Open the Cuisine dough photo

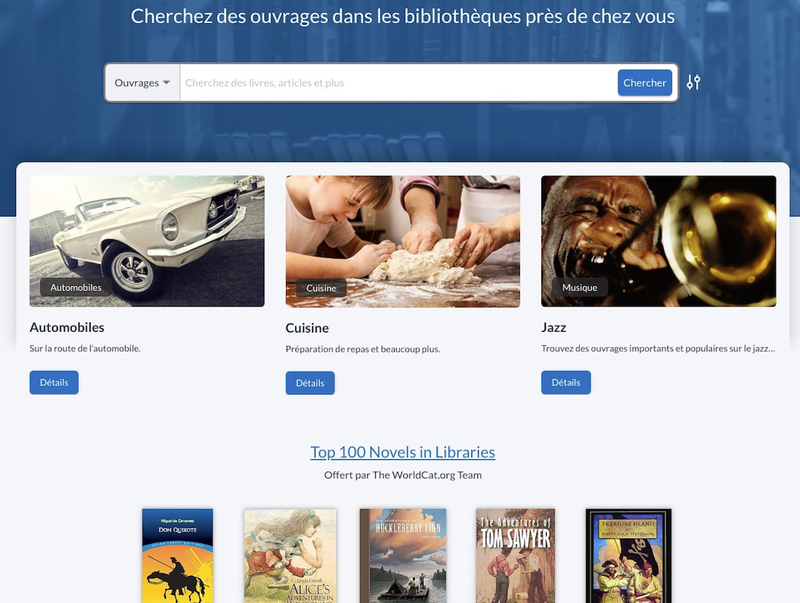coord(403,241)
